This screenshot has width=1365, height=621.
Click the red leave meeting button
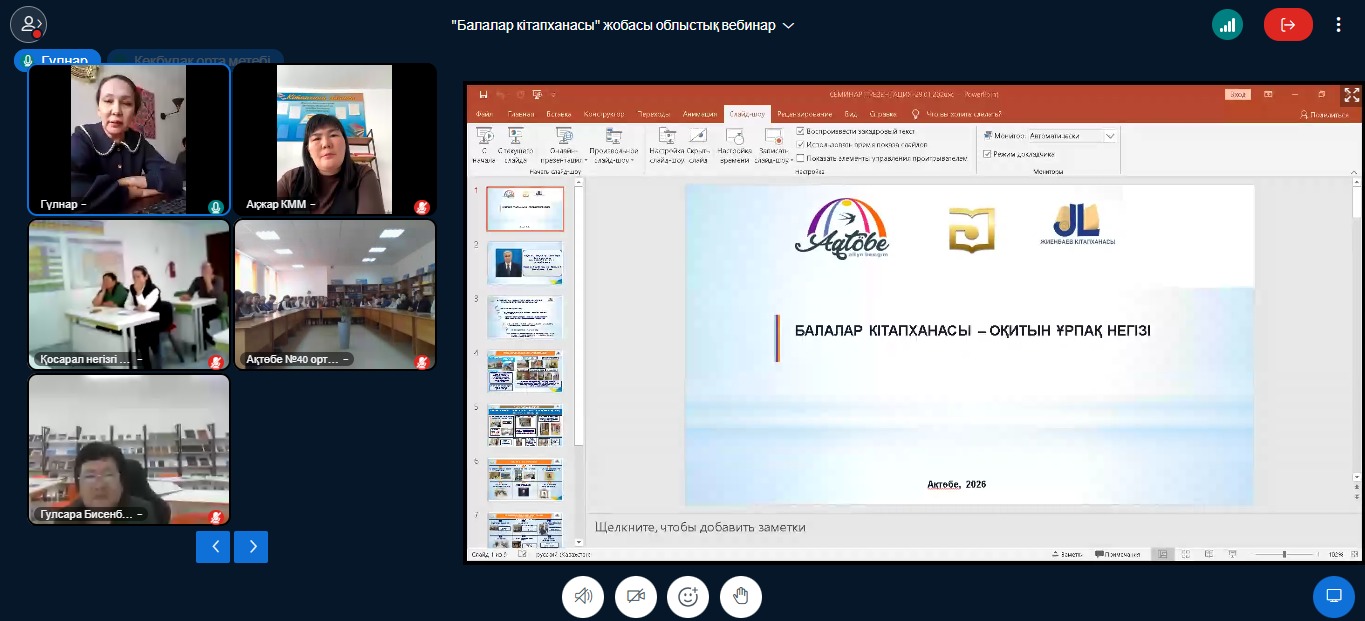[1288, 25]
